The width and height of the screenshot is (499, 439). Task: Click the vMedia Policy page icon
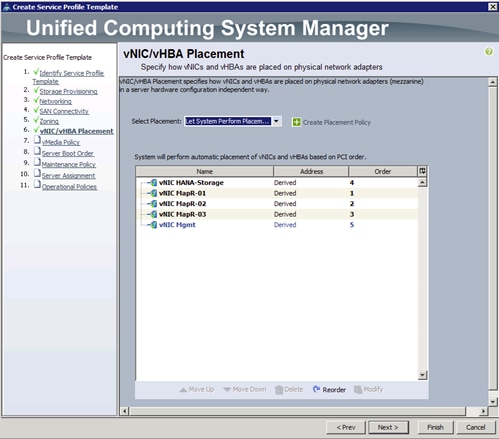point(37,140)
